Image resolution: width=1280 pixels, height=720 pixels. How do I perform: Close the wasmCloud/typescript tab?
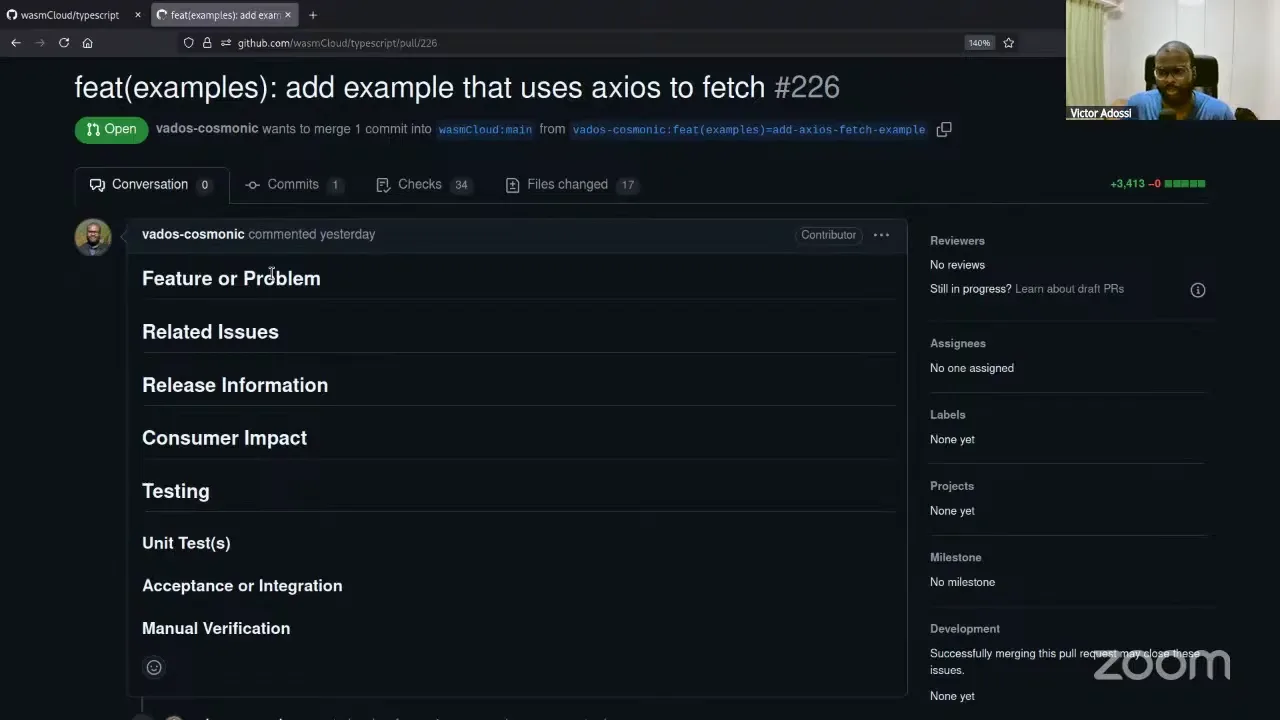pyautogui.click(x=138, y=15)
